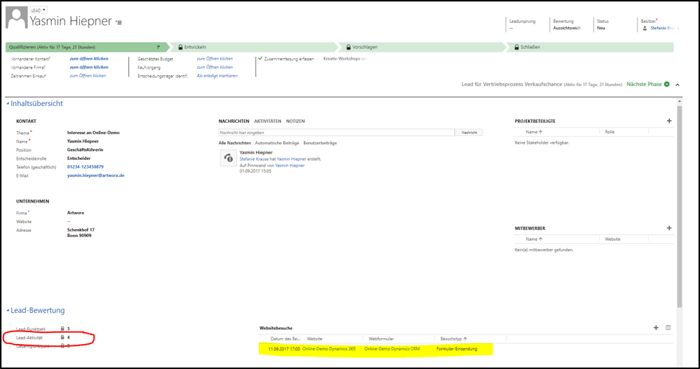
Task: Click the Formular-Einsendung cell
Action: pyautogui.click(x=458, y=349)
